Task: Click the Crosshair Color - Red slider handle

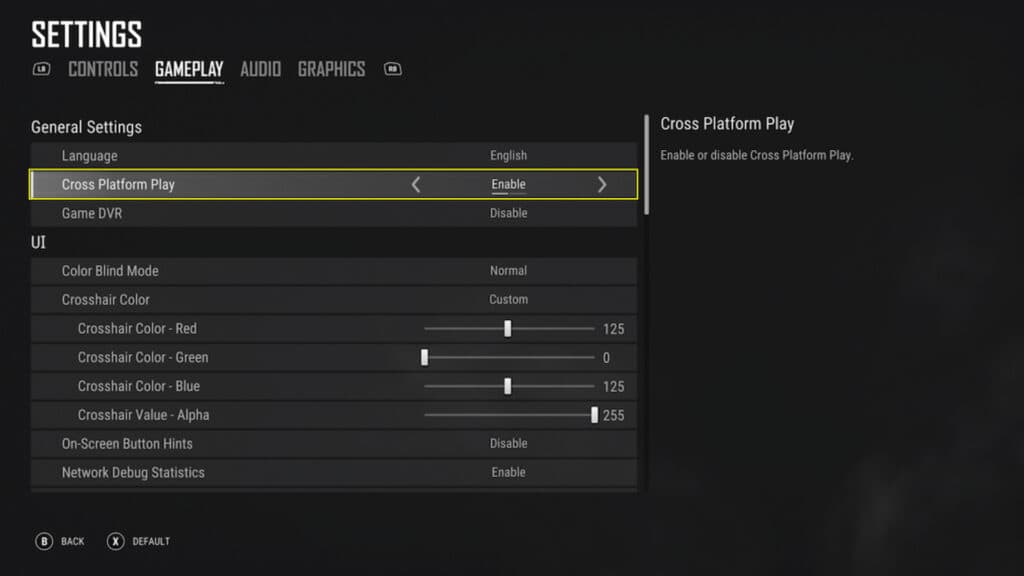Action: click(507, 328)
